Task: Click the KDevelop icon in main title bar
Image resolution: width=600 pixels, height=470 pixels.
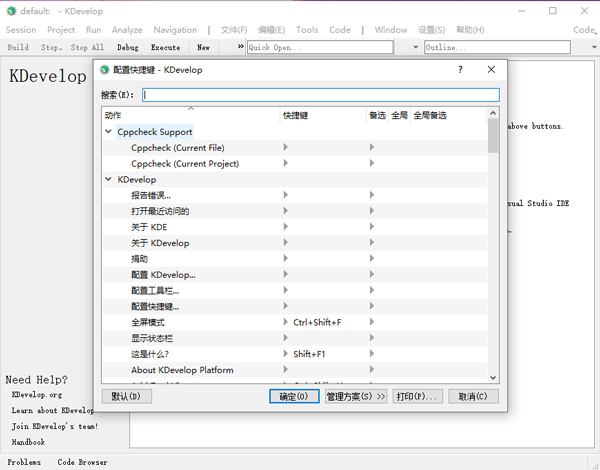Action: coord(11,11)
